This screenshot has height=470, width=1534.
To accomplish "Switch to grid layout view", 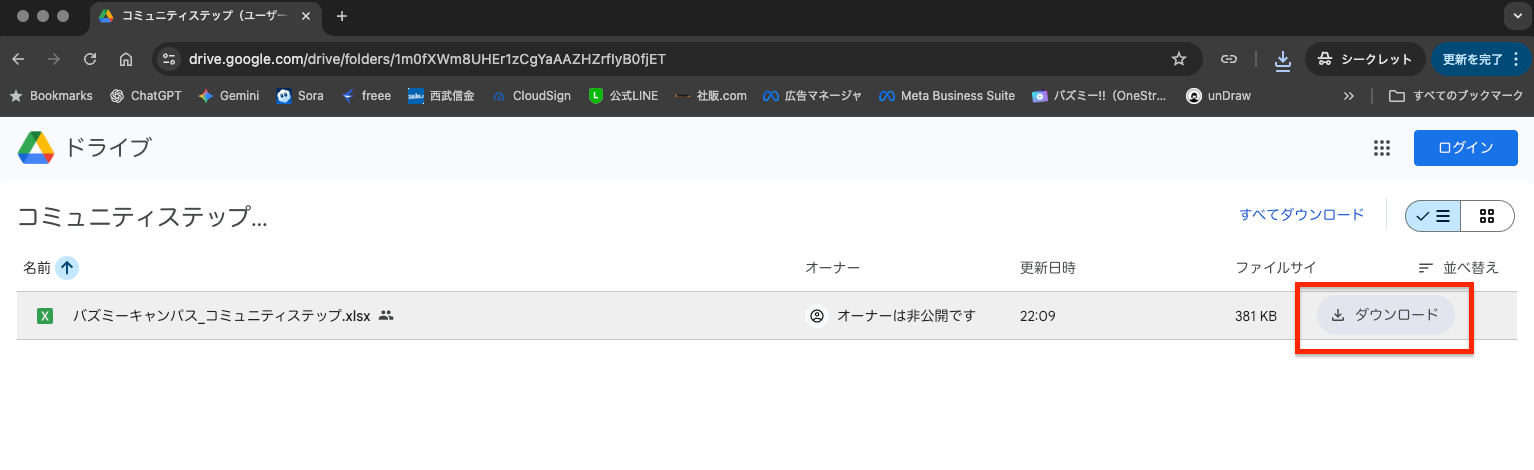I will [x=1487, y=215].
